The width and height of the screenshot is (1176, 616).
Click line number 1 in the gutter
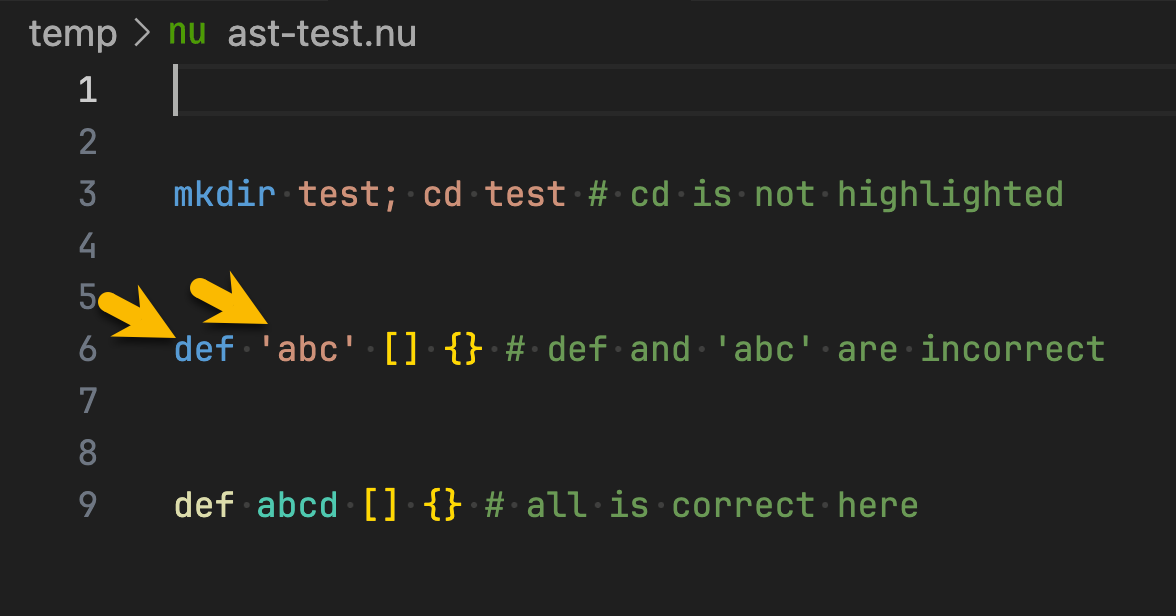[87, 90]
